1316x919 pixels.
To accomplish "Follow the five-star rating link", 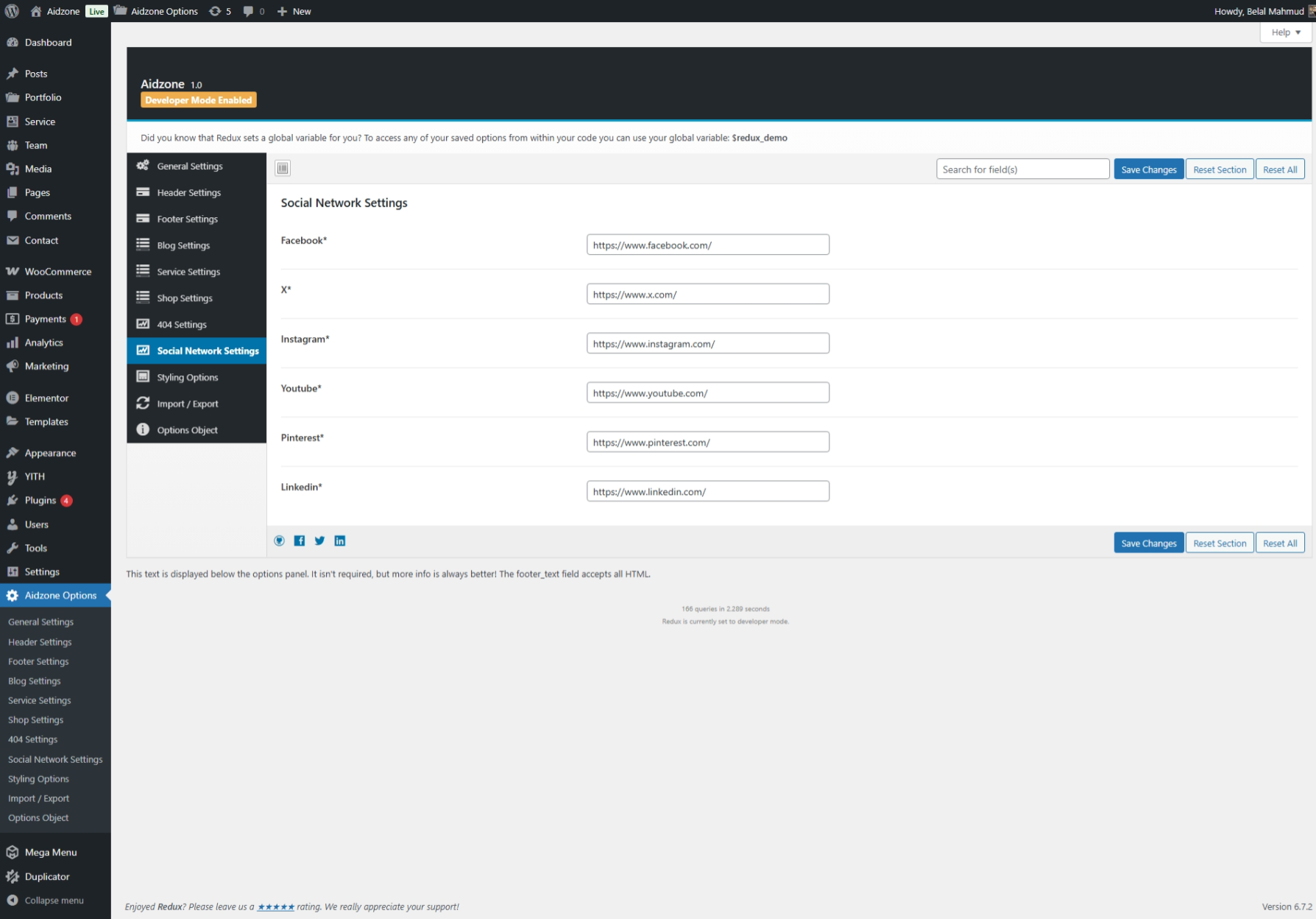I will tap(276, 907).
